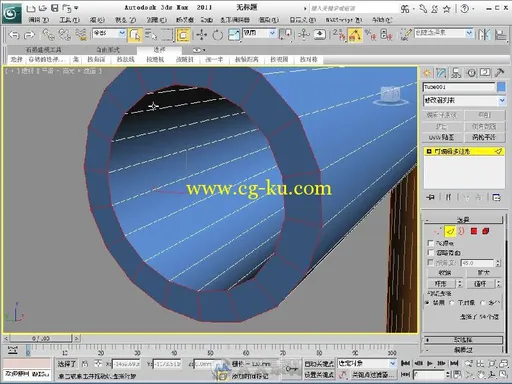This screenshot has height=384, width=512.
Task: Click the Unlink Selection icon
Action: pos(65,35)
